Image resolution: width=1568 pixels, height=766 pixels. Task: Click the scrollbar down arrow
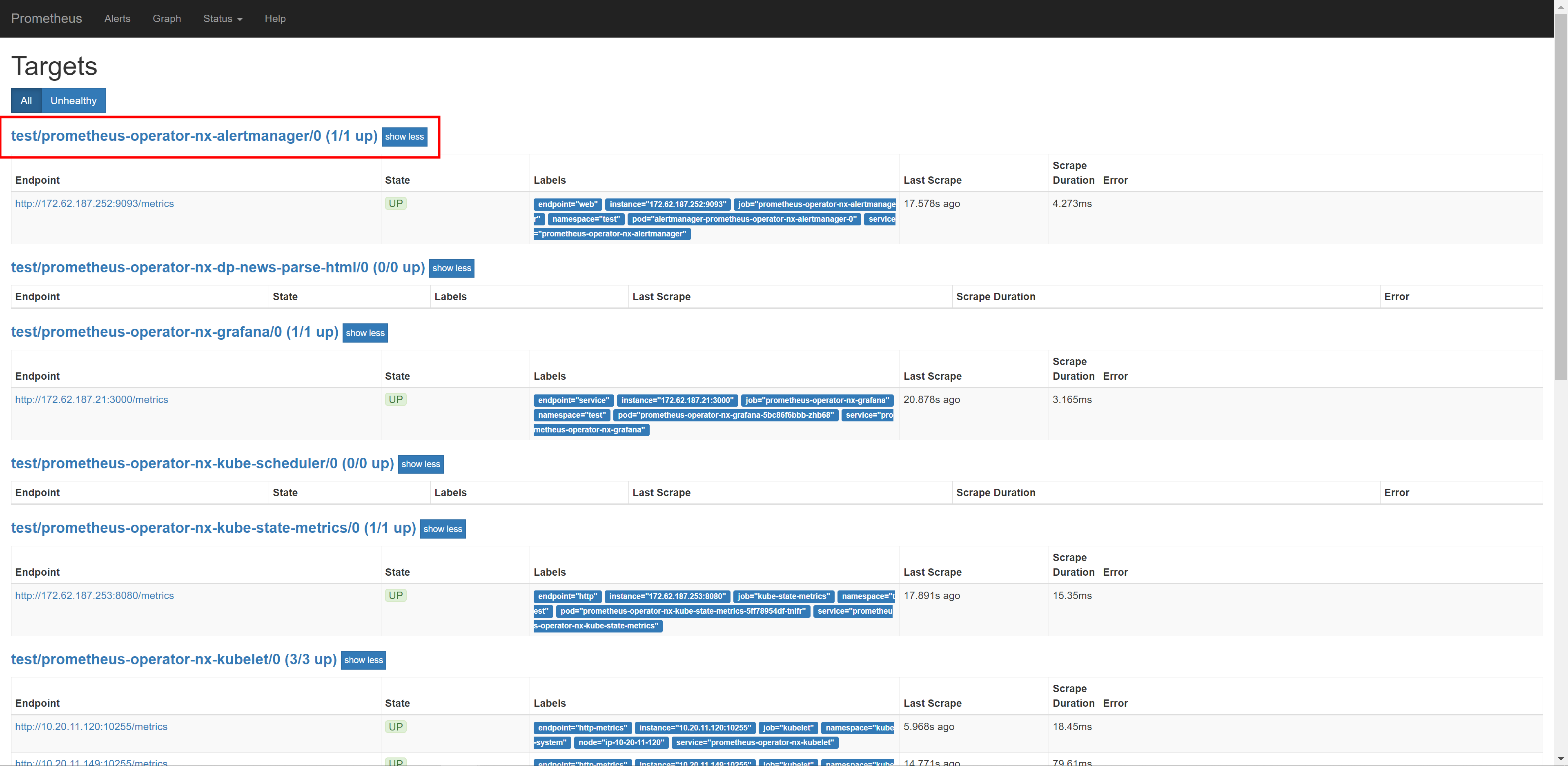(x=1561, y=759)
